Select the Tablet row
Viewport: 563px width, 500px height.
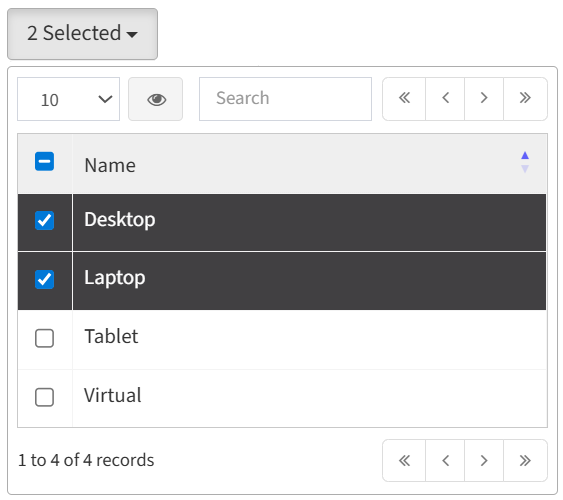(282, 340)
